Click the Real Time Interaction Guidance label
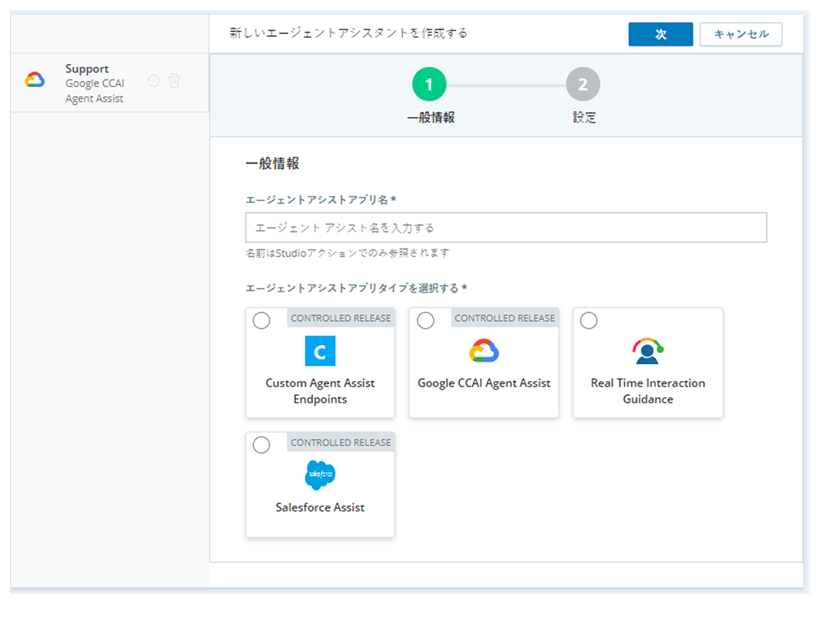 (x=647, y=391)
